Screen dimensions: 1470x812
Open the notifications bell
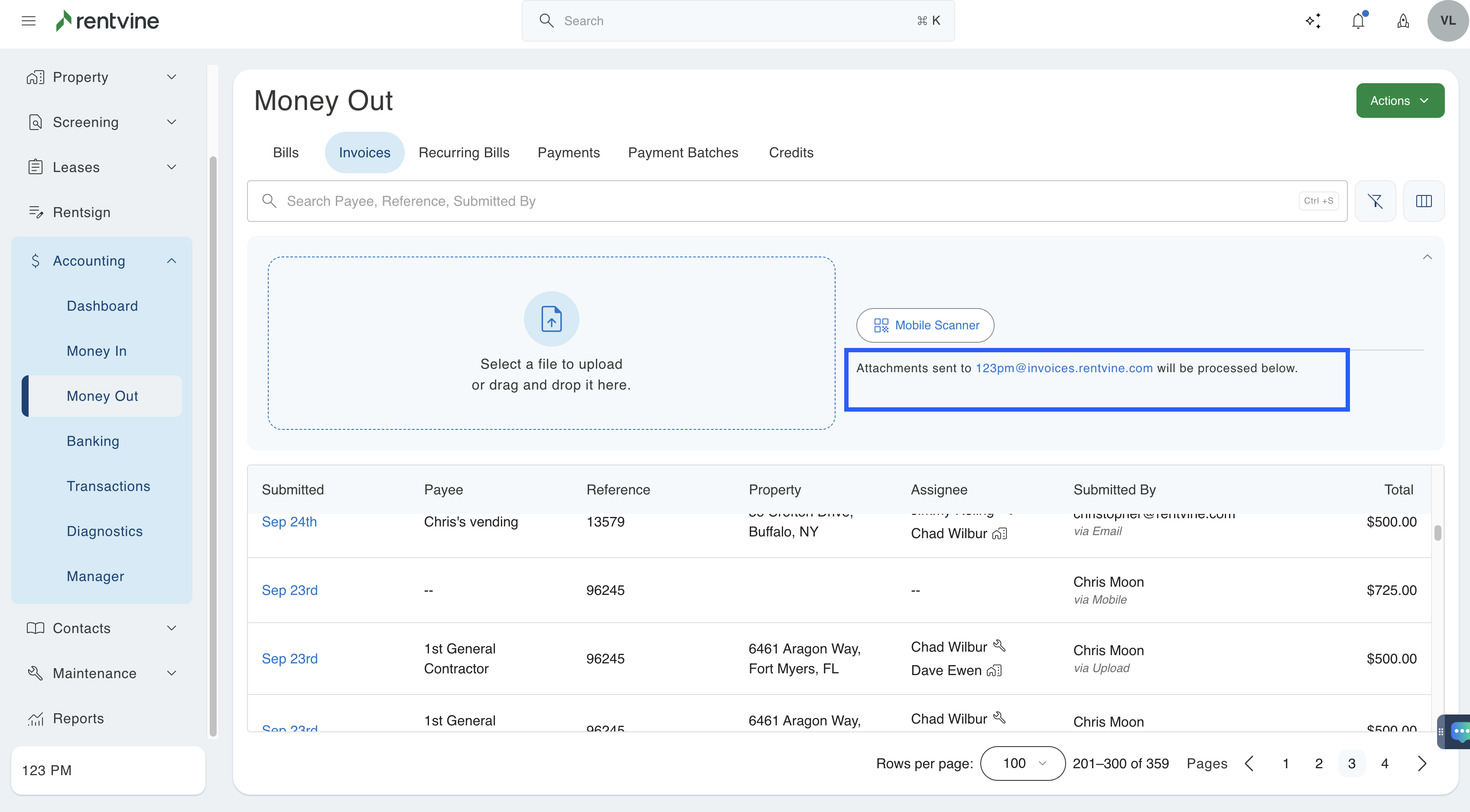[x=1358, y=21]
